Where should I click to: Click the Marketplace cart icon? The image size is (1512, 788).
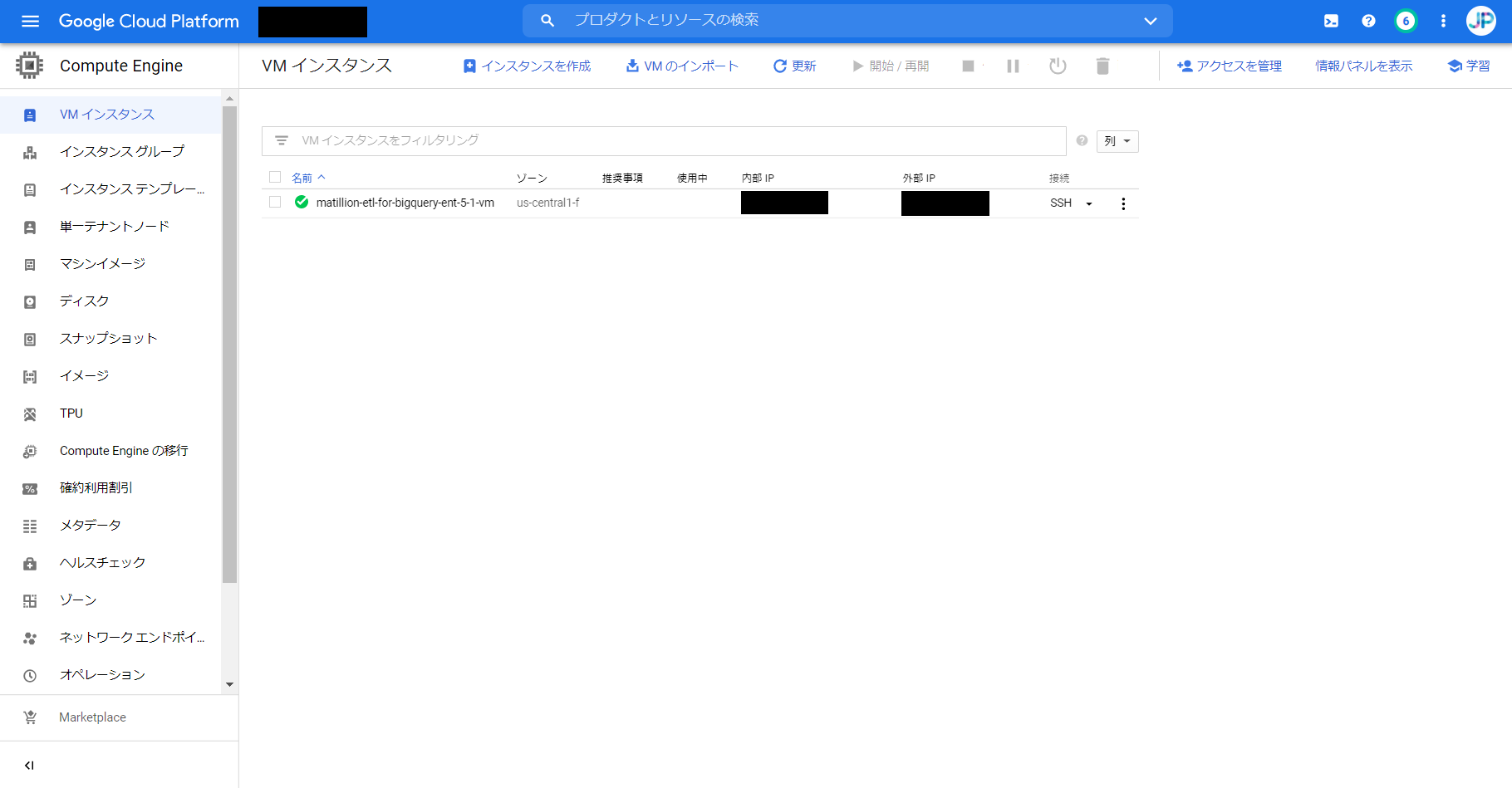[30, 717]
